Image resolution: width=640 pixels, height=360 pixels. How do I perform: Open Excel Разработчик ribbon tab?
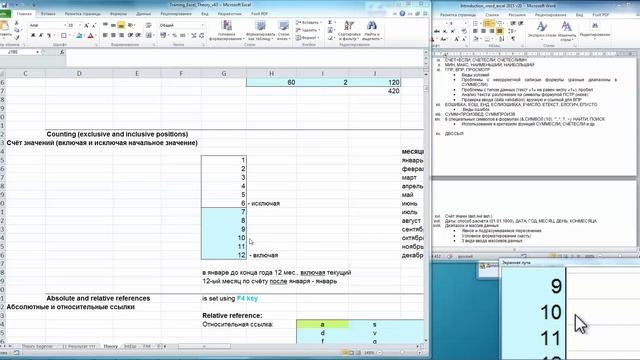click(229, 13)
